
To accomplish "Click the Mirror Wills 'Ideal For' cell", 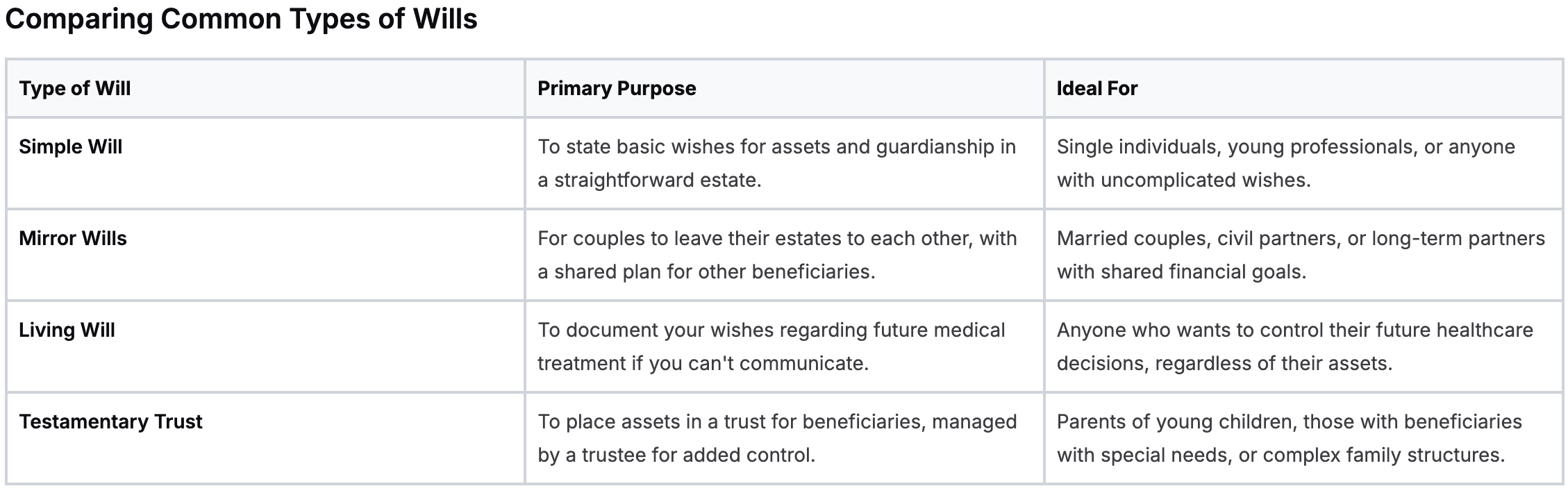I will 1300,255.
